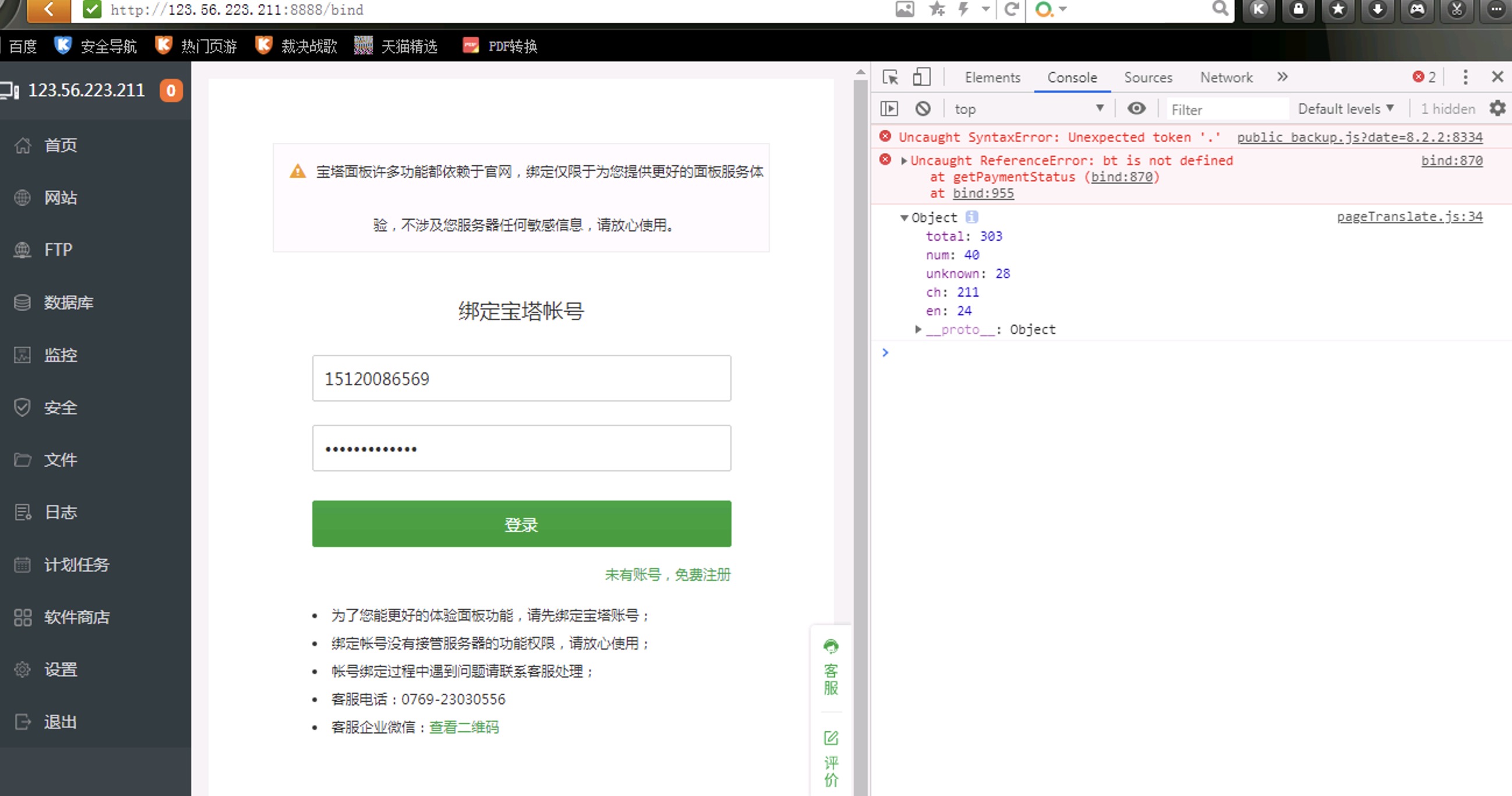Open the DevTools three-dot menu
Image resolution: width=1512 pixels, height=796 pixels.
point(1465,77)
